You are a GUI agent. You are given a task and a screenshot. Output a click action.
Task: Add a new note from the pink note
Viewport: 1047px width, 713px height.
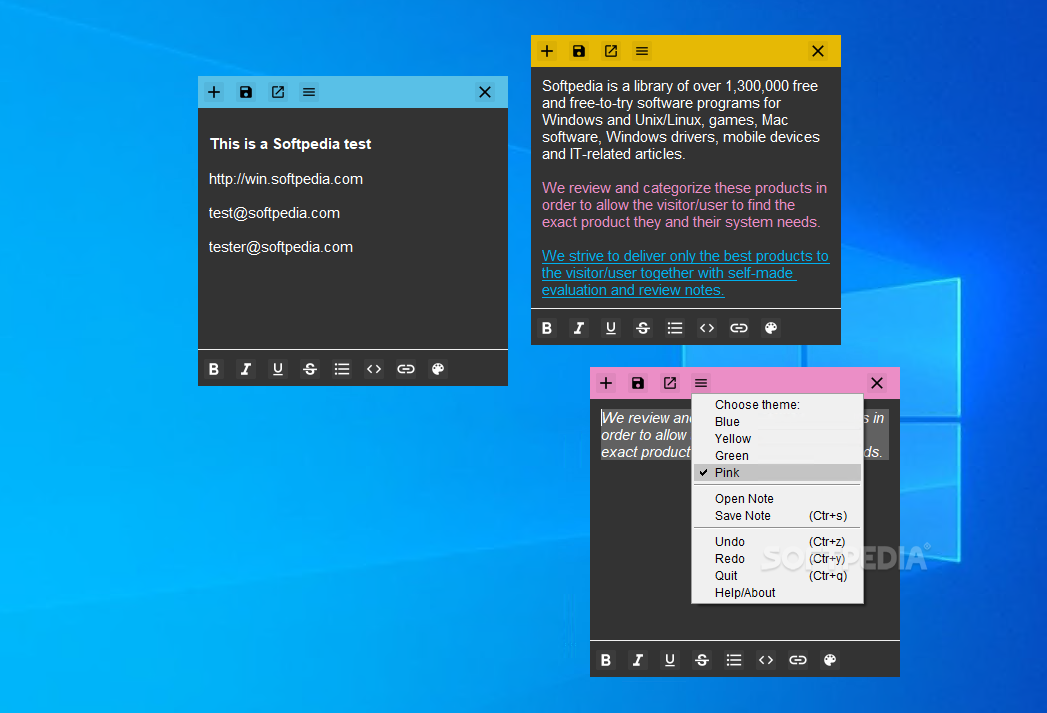point(606,383)
